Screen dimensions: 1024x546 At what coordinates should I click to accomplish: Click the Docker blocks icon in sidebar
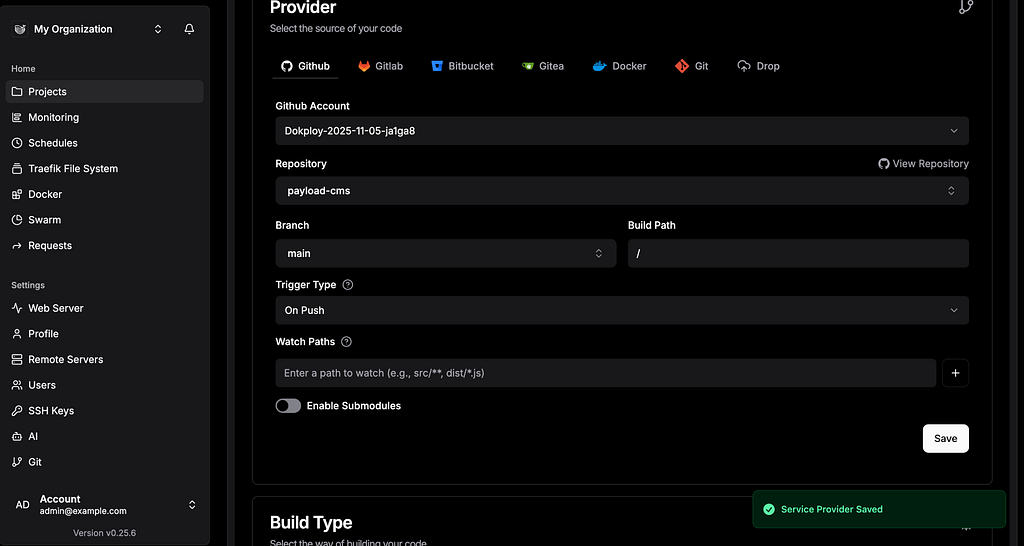coord(17,194)
